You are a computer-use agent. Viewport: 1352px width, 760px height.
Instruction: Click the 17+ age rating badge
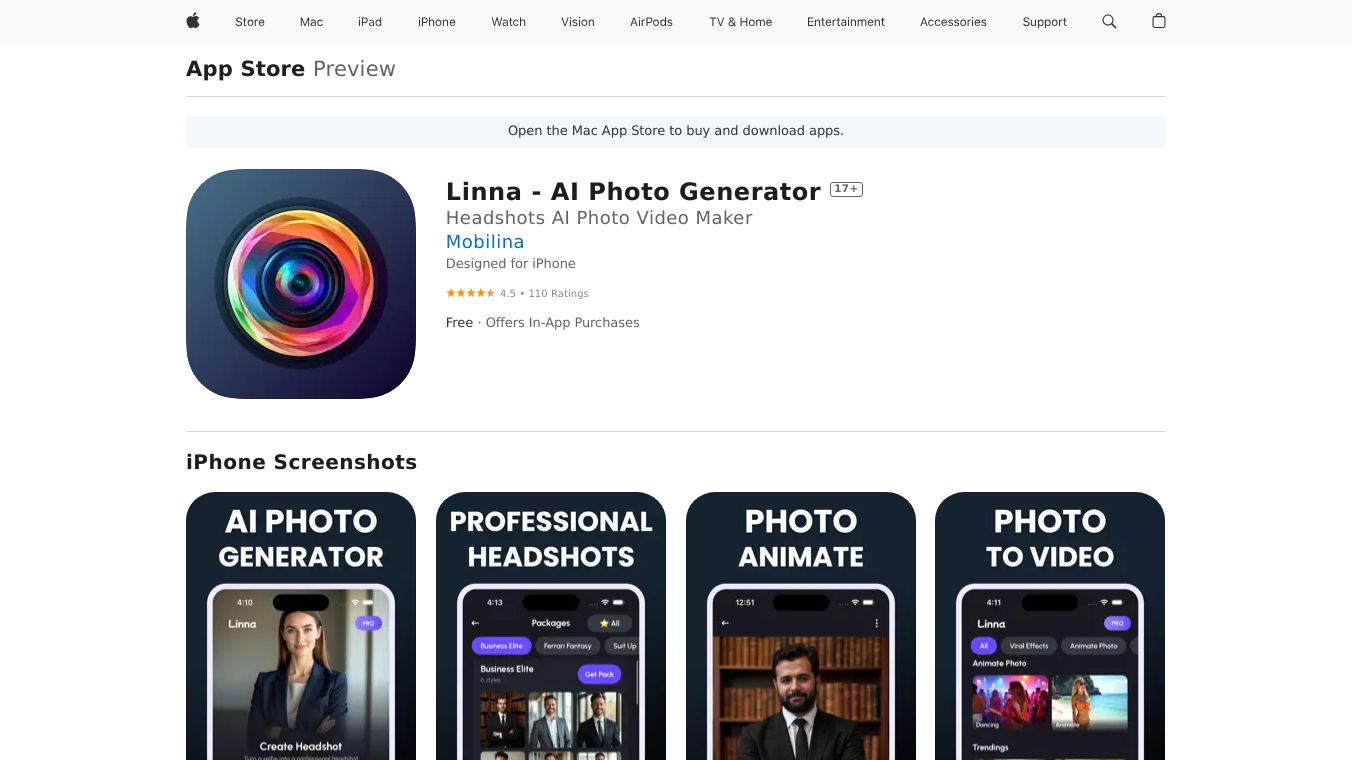pos(846,189)
